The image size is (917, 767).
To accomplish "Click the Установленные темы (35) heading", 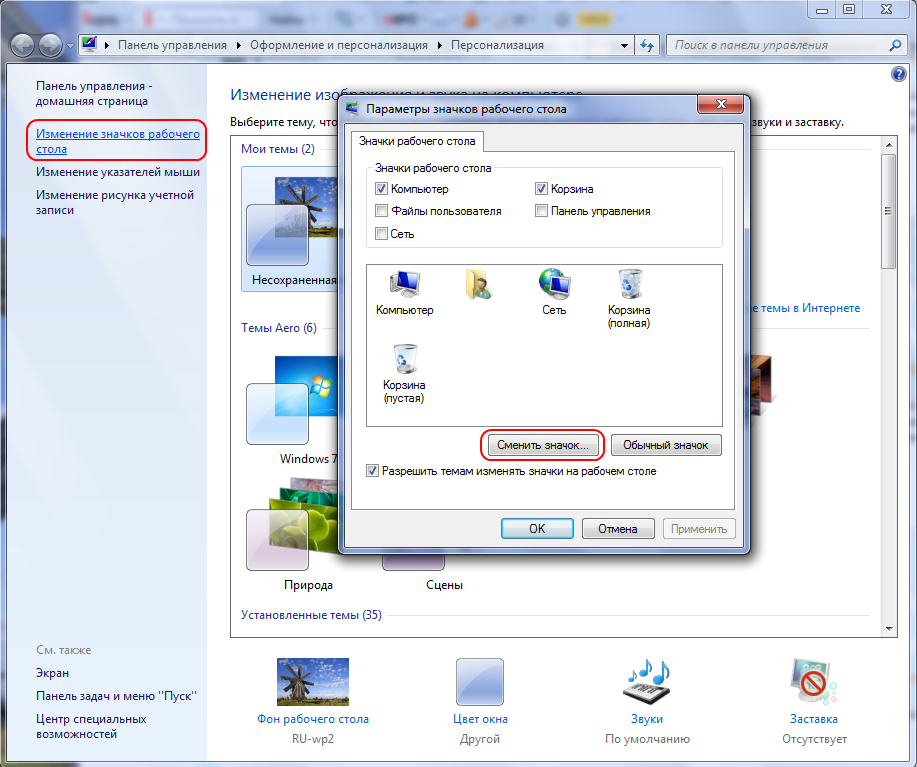I will tap(311, 615).
